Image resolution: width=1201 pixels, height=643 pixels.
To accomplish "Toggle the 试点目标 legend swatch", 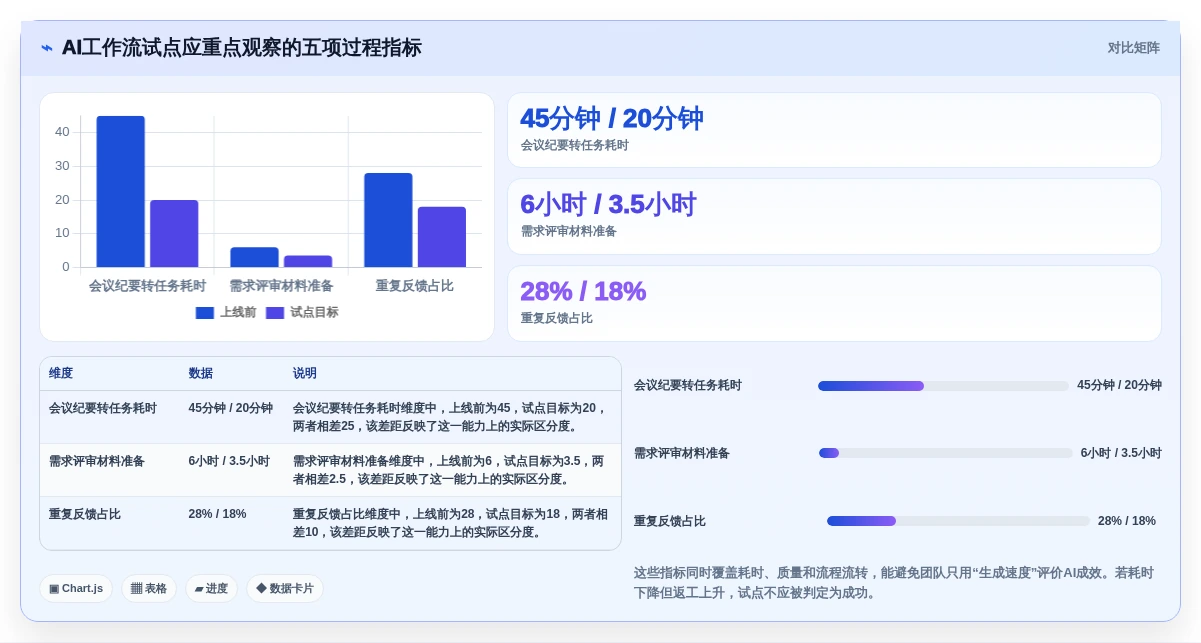I will [275, 313].
